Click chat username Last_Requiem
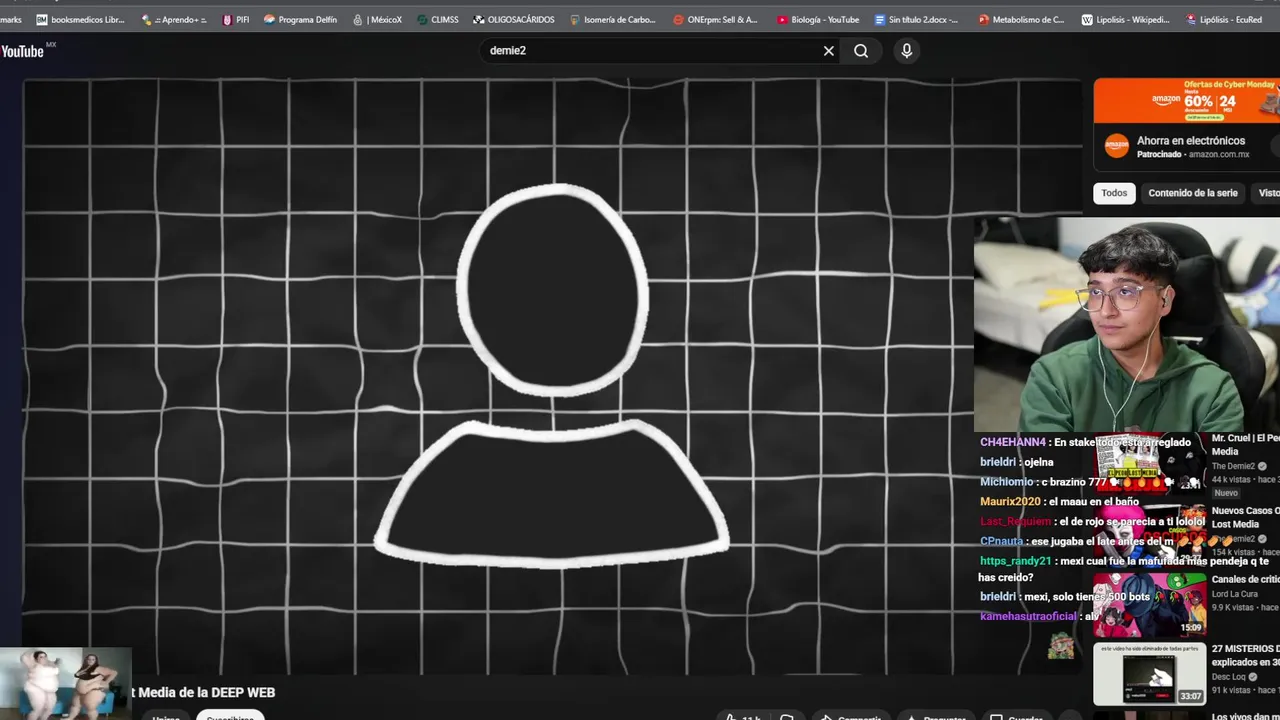Image resolution: width=1280 pixels, height=720 pixels. [x=1016, y=521]
